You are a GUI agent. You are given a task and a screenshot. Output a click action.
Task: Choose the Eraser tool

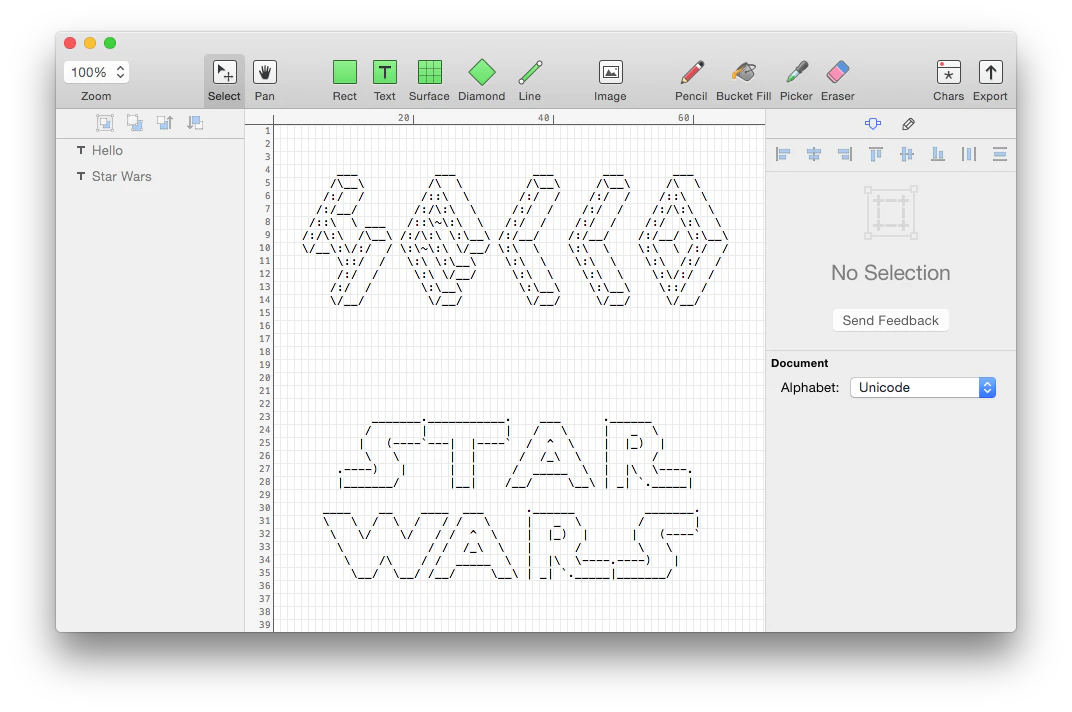pyautogui.click(x=838, y=80)
